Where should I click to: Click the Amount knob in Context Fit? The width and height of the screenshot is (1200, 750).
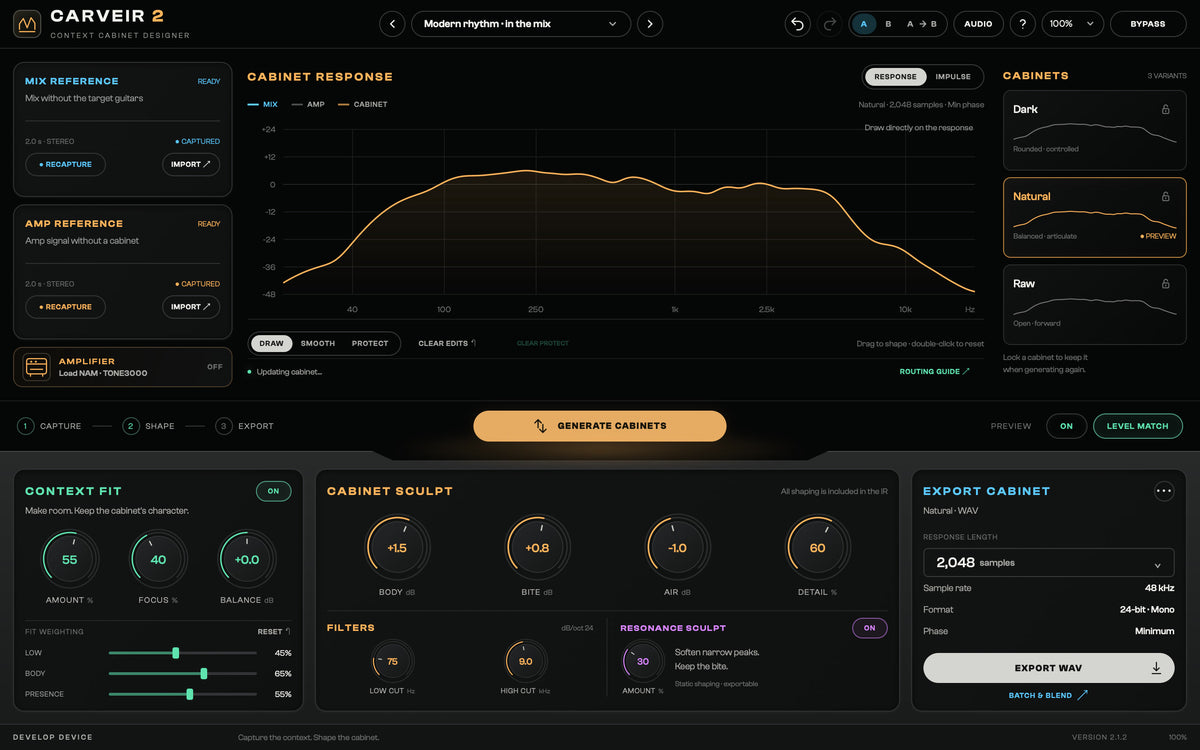(70, 560)
